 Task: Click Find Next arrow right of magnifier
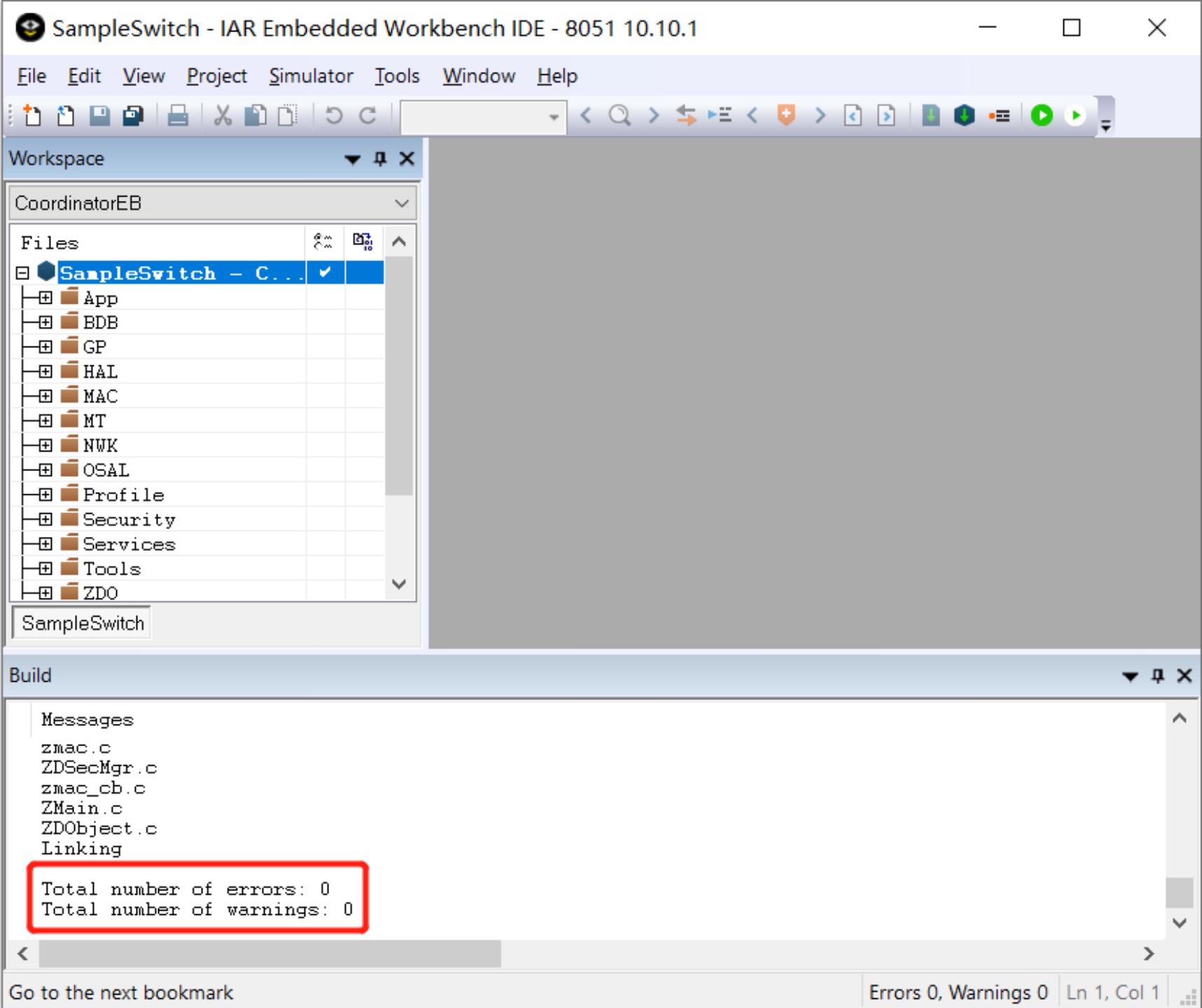[653, 115]
